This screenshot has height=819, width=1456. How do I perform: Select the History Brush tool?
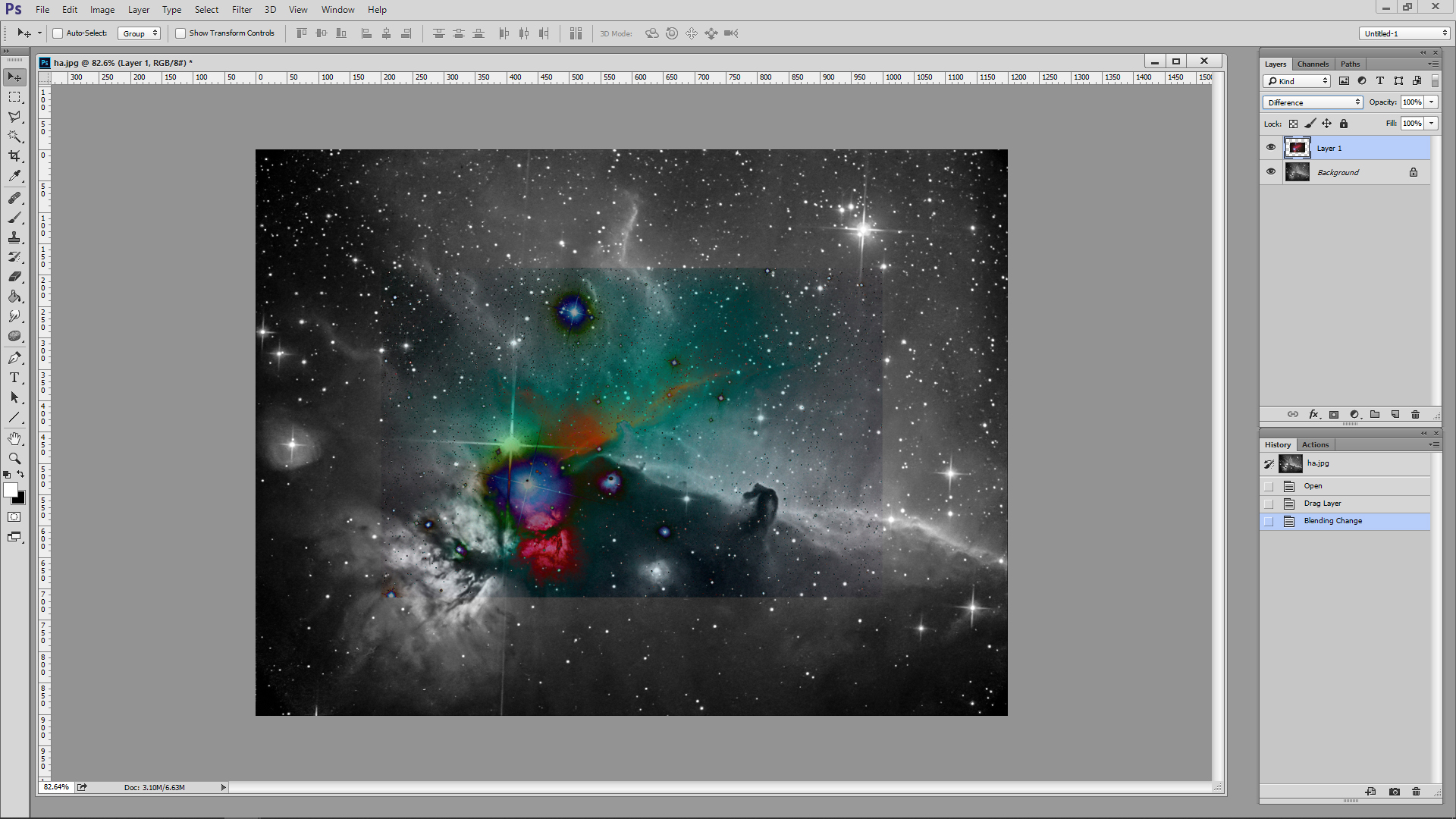[x=14, y=257]
